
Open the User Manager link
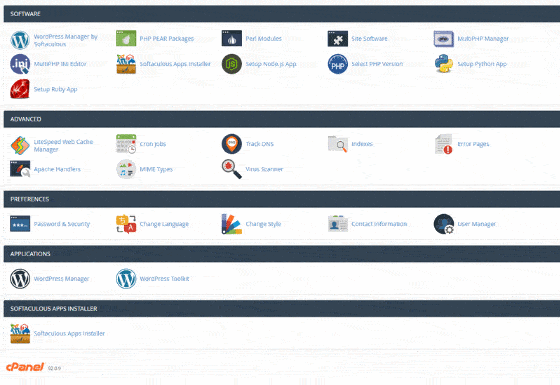477,224
